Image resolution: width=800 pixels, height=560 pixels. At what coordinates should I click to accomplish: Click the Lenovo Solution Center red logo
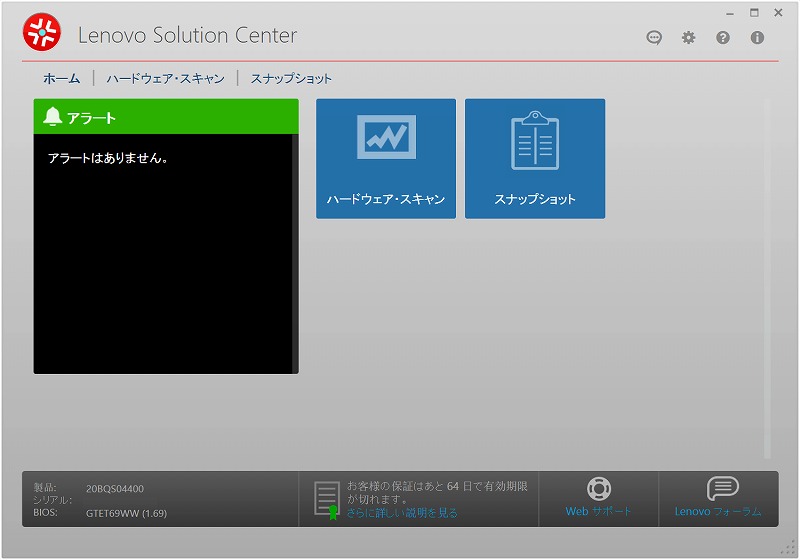coord(42,32)
